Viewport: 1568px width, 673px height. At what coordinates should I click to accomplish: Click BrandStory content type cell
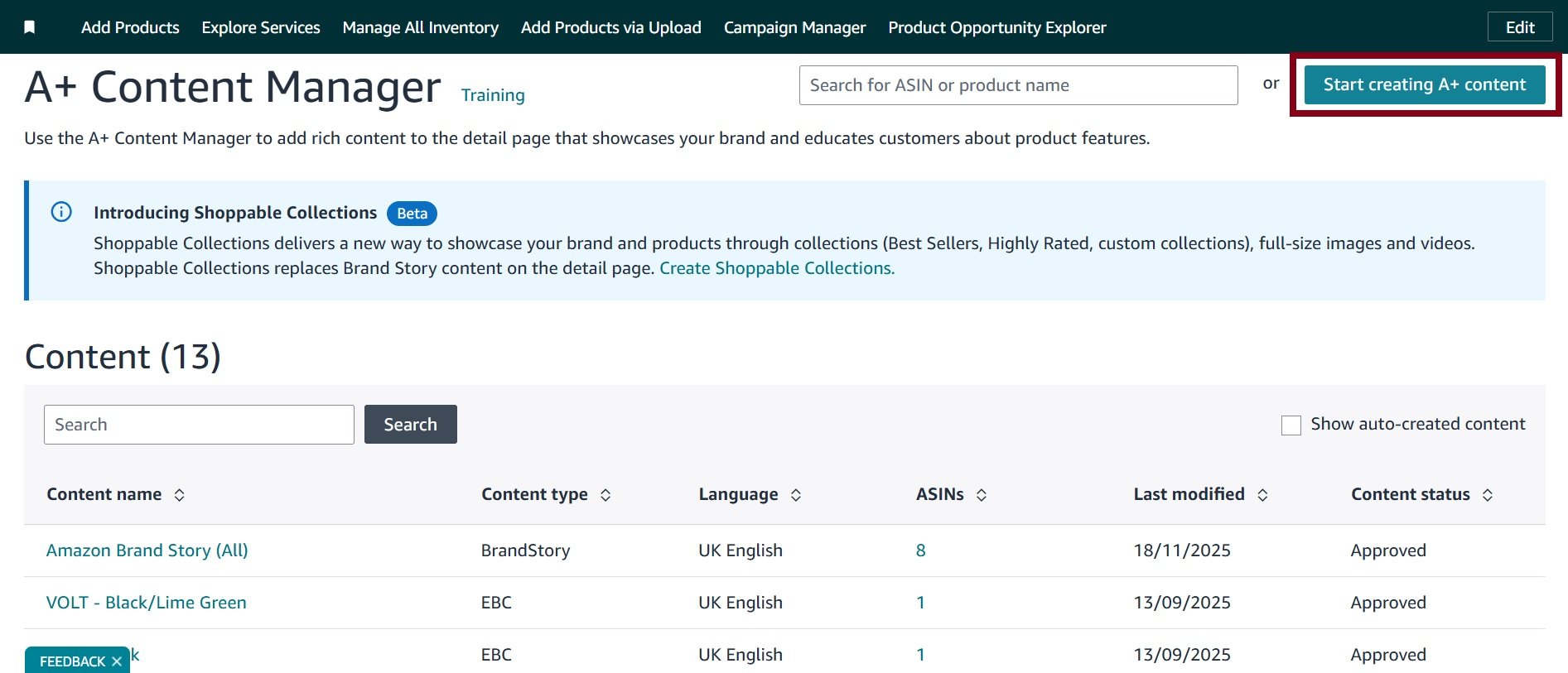tap(526, 550)
